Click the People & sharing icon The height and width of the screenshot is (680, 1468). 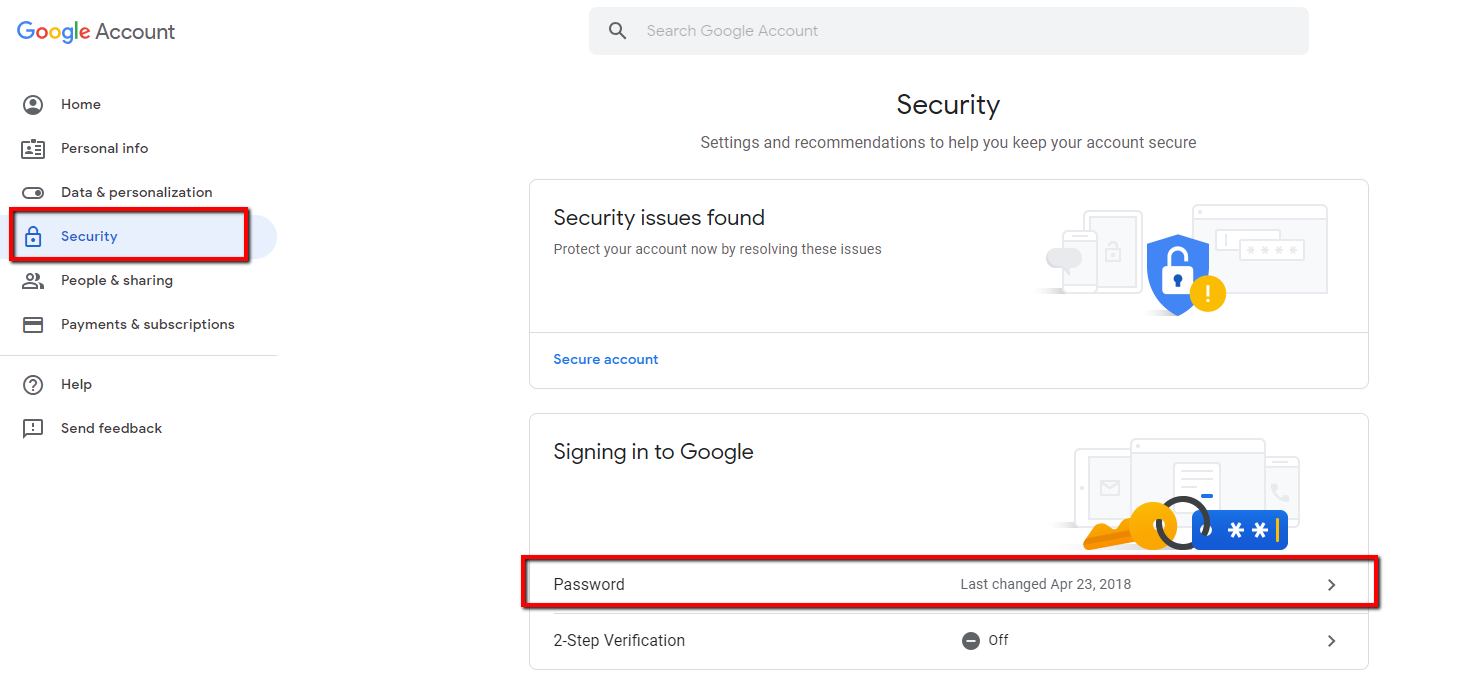point(33,281)
